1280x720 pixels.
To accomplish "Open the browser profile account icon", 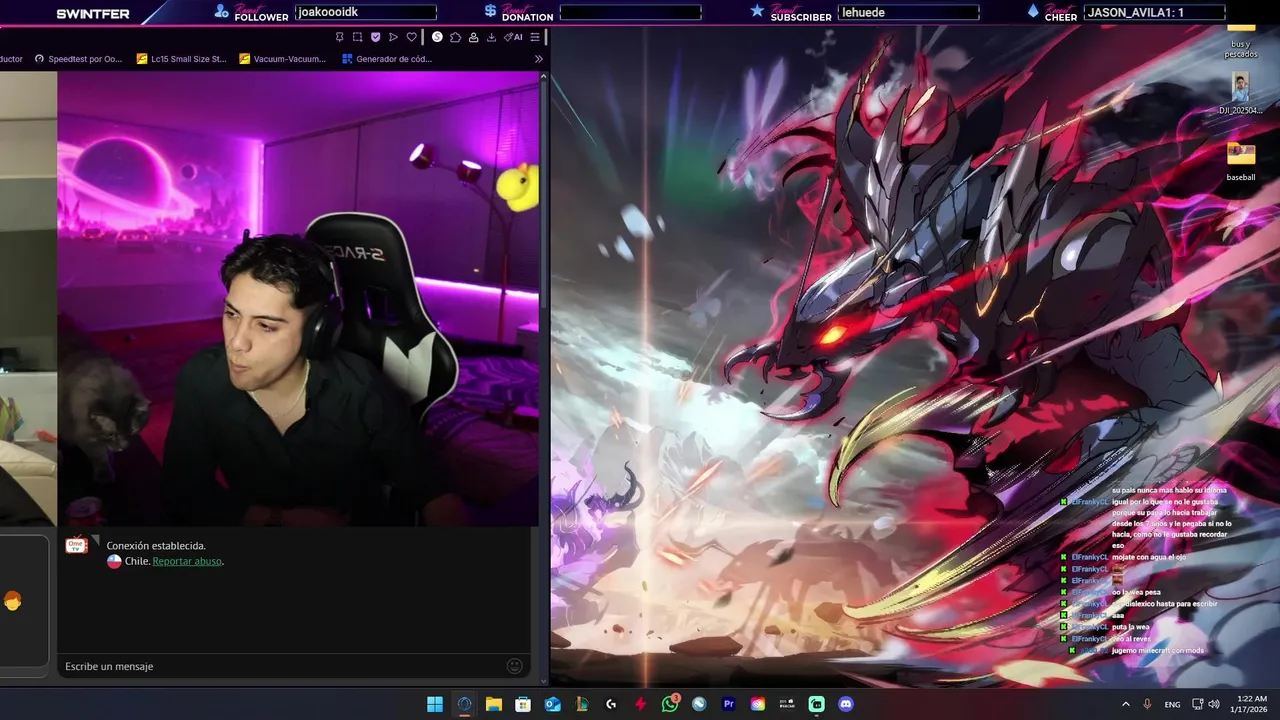I will [473, 37].
